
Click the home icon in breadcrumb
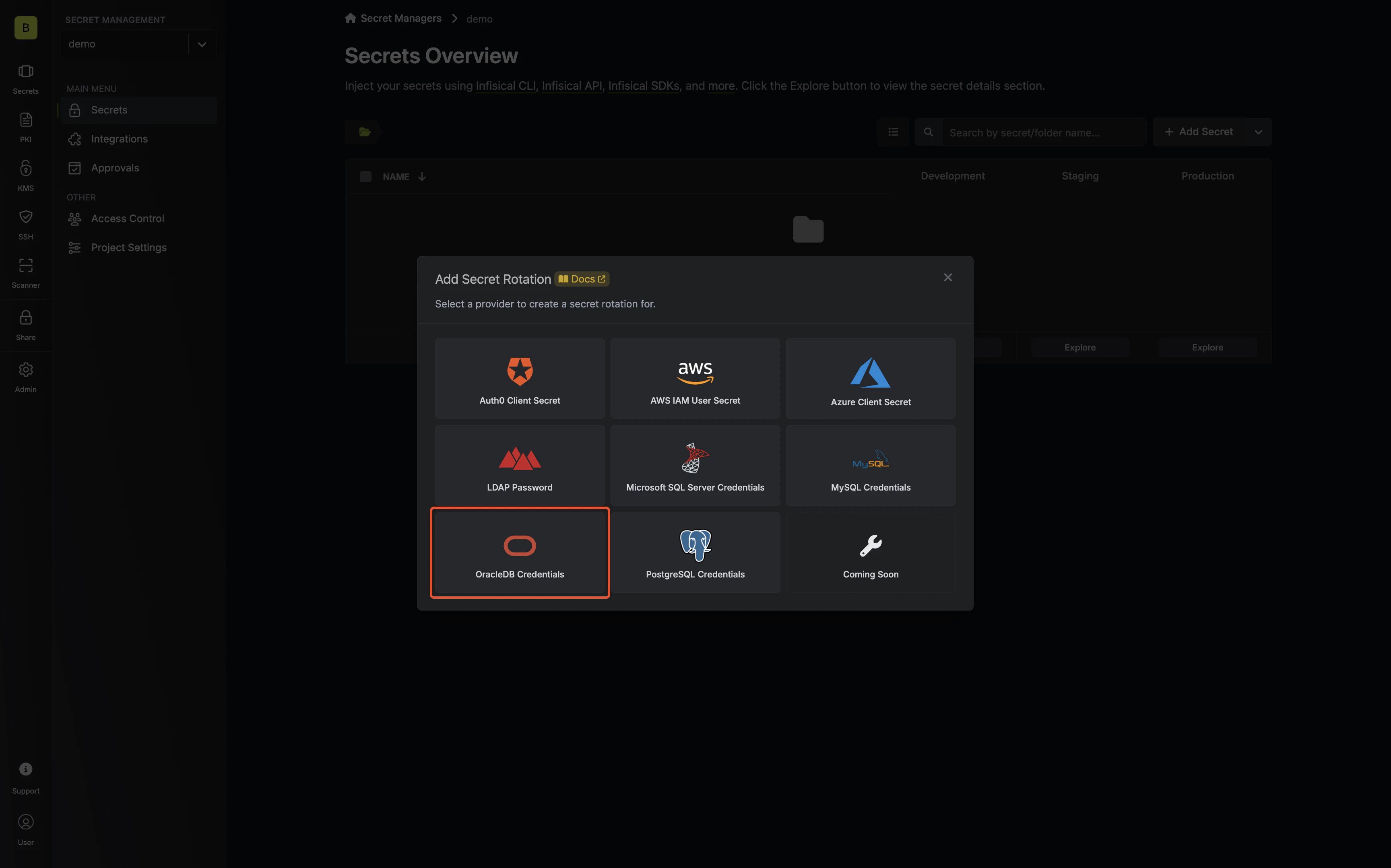[350, 19]
